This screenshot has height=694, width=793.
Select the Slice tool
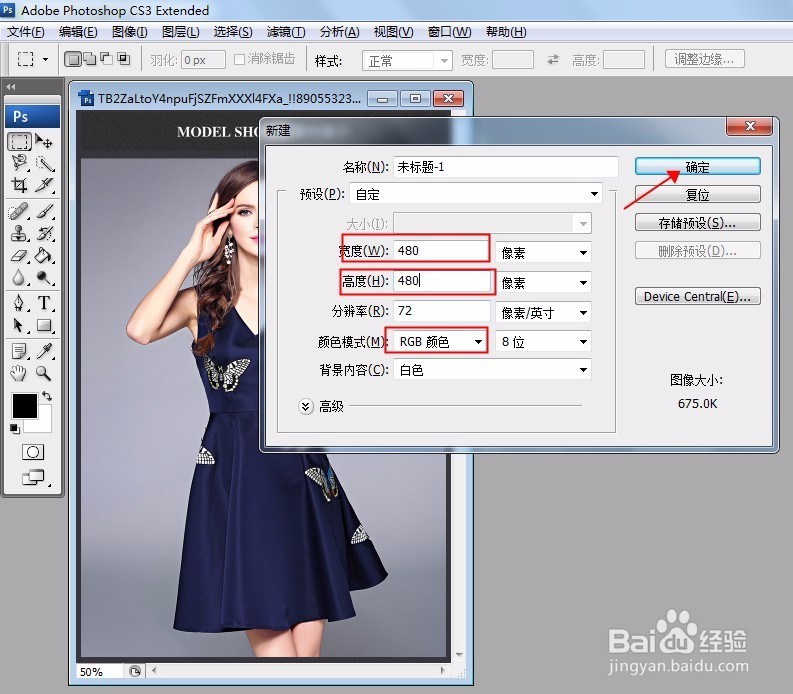coord(44,185)
